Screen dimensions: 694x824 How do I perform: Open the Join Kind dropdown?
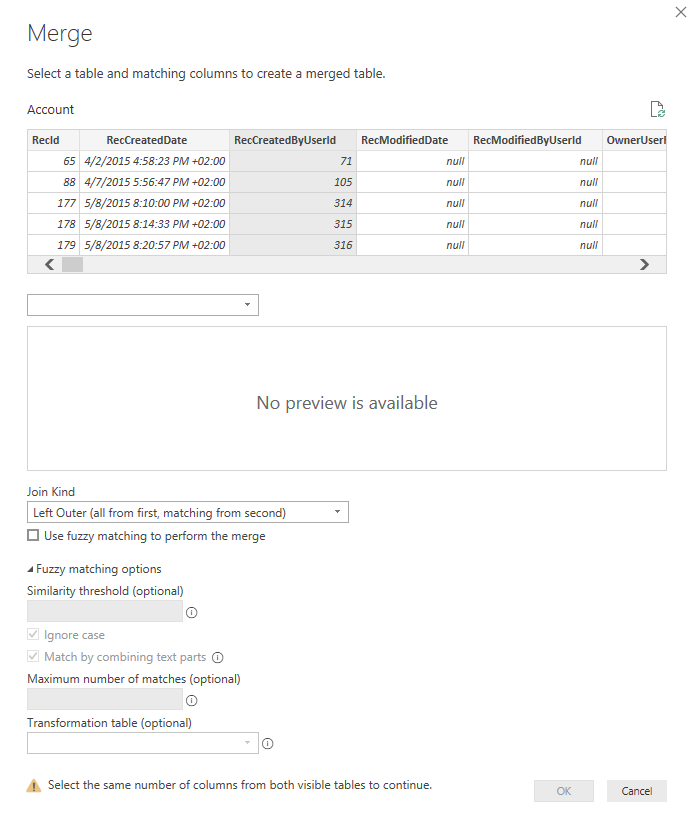click(188, 513)
